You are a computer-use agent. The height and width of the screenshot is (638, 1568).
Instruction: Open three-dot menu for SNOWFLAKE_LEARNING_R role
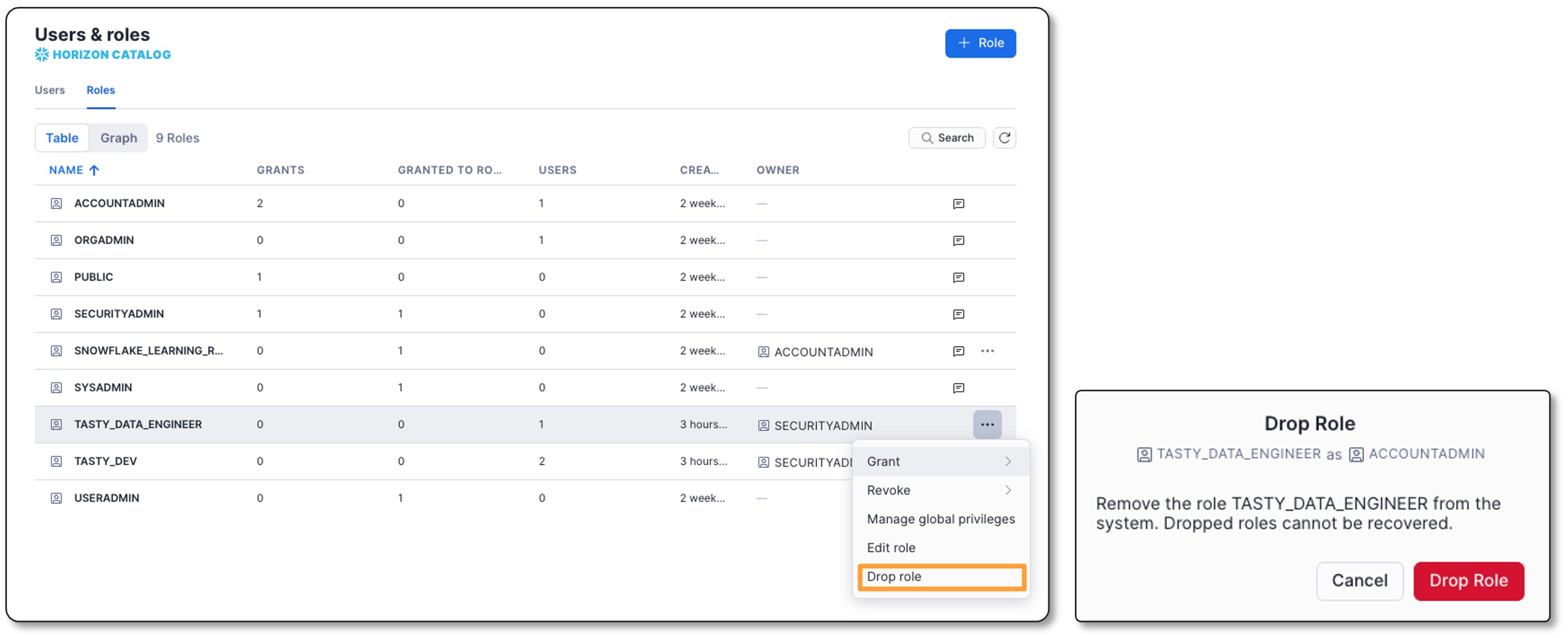pyautogui.click(x=987, y=351)
